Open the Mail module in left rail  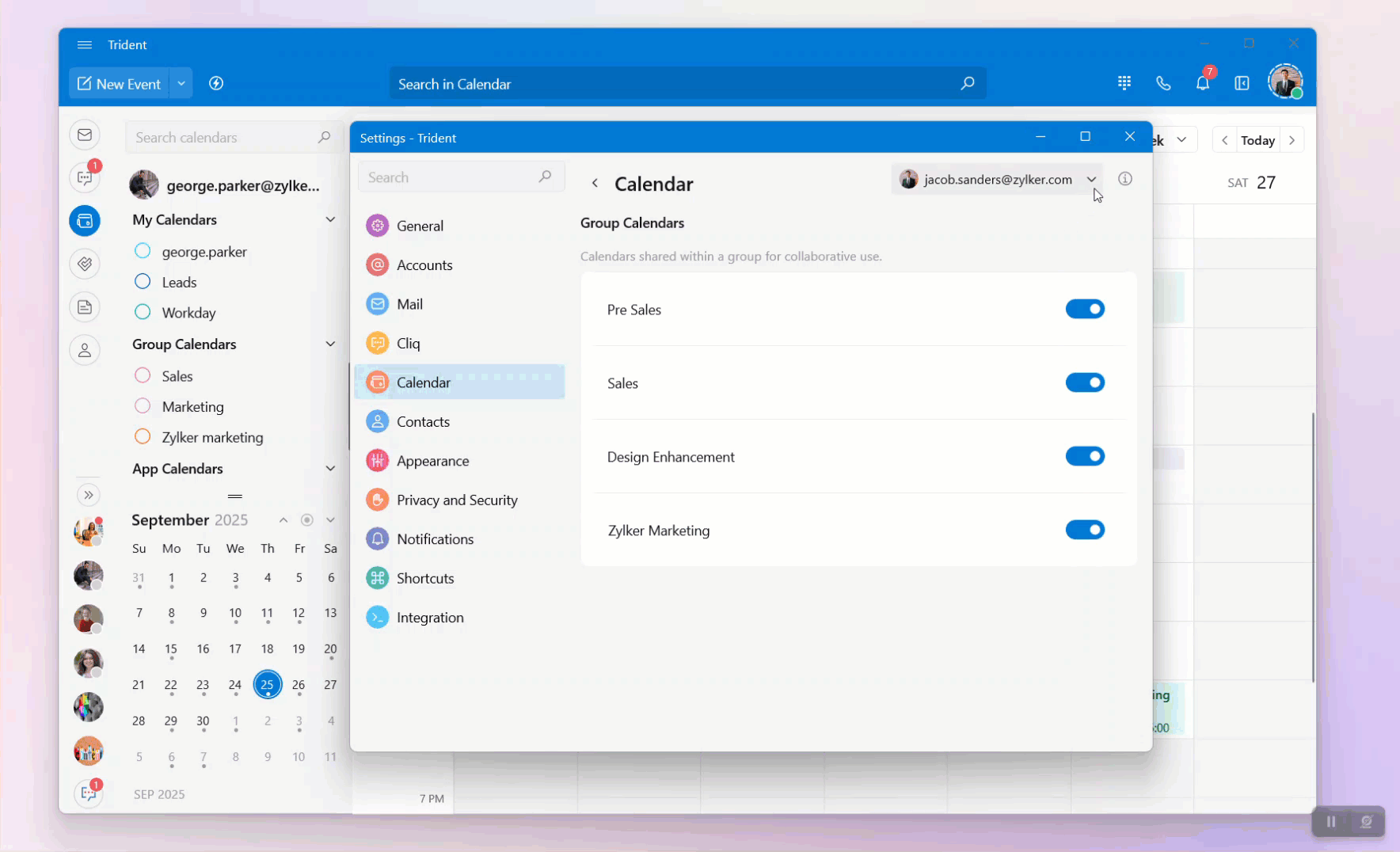85,135
